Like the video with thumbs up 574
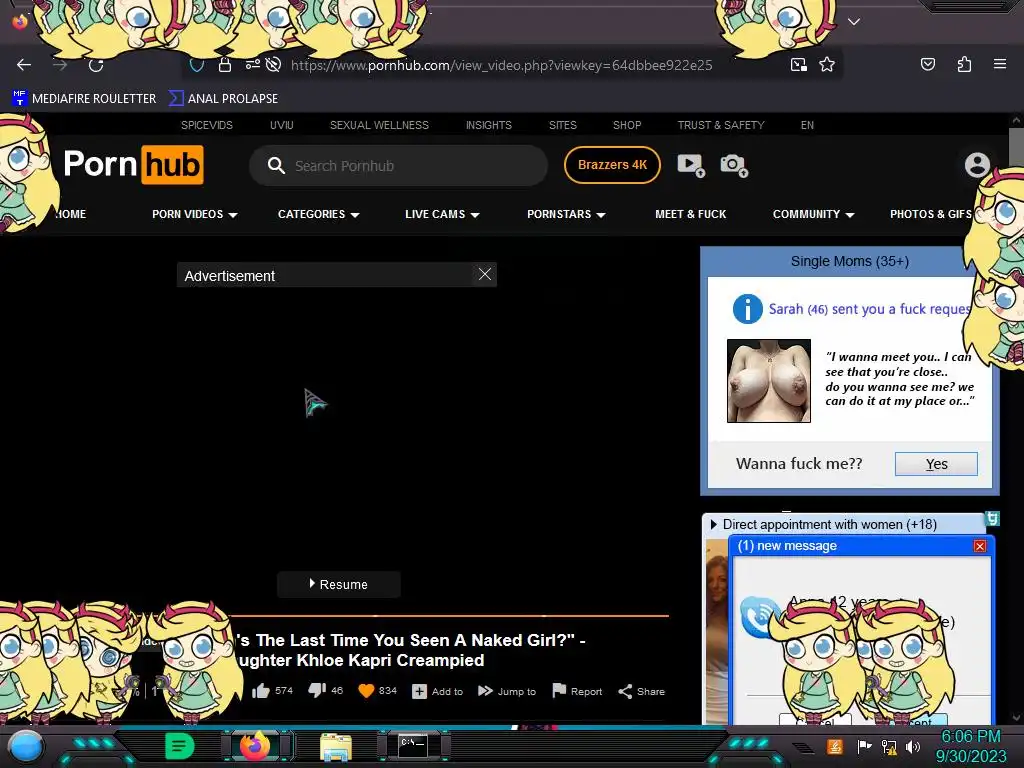Image resolution: width=1024 pixels, height=768 pixels. pos(261,691)
